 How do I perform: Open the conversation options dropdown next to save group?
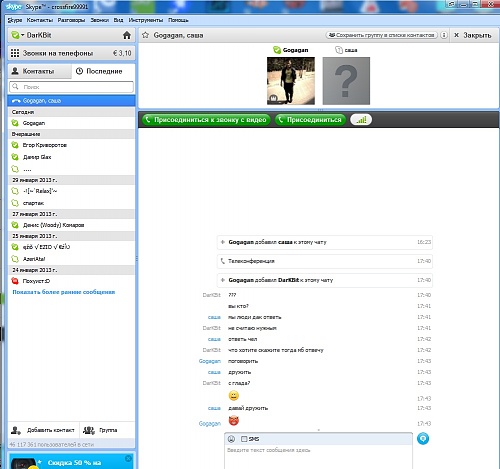(x=444, y=35)
